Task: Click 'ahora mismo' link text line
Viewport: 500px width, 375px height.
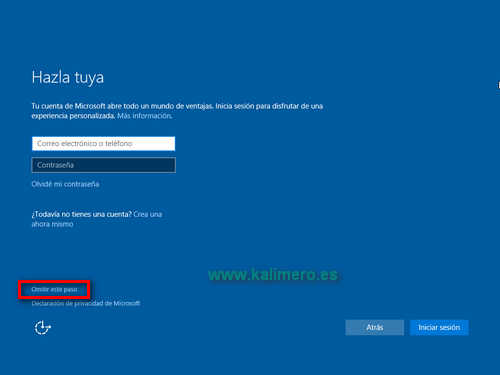Action: (52, 224)
